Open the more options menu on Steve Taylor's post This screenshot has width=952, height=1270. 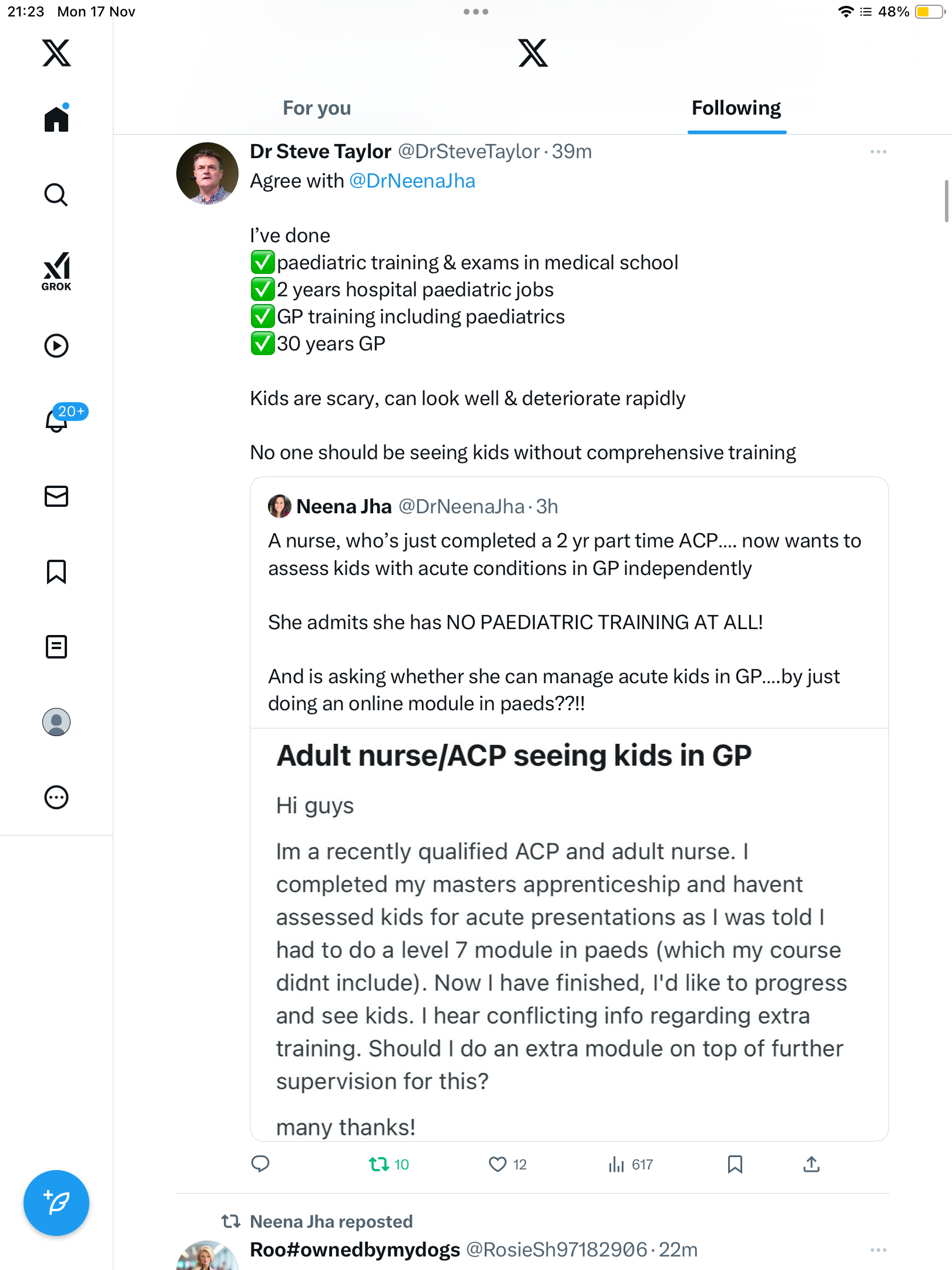pyautogui.click(x=878, y=152)
